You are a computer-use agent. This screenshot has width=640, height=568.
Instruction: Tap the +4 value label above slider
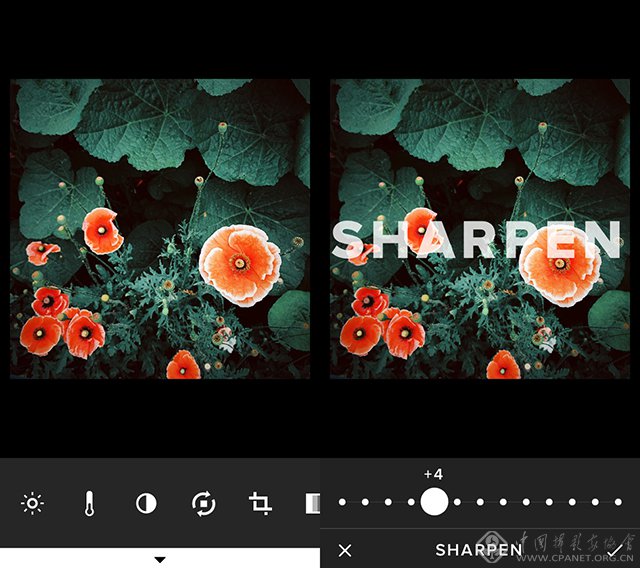tap(433, 474)
